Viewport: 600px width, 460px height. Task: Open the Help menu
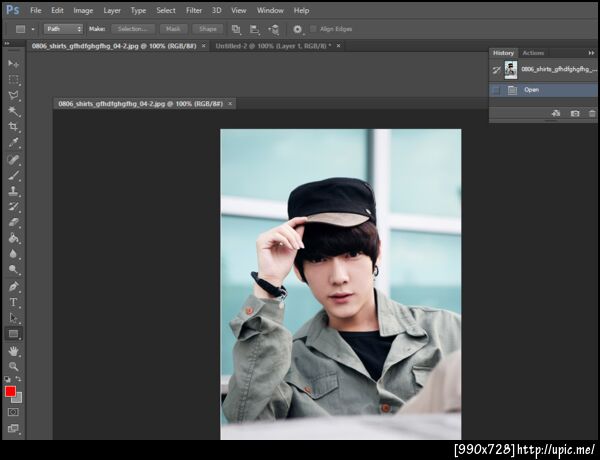pos(302,11)
